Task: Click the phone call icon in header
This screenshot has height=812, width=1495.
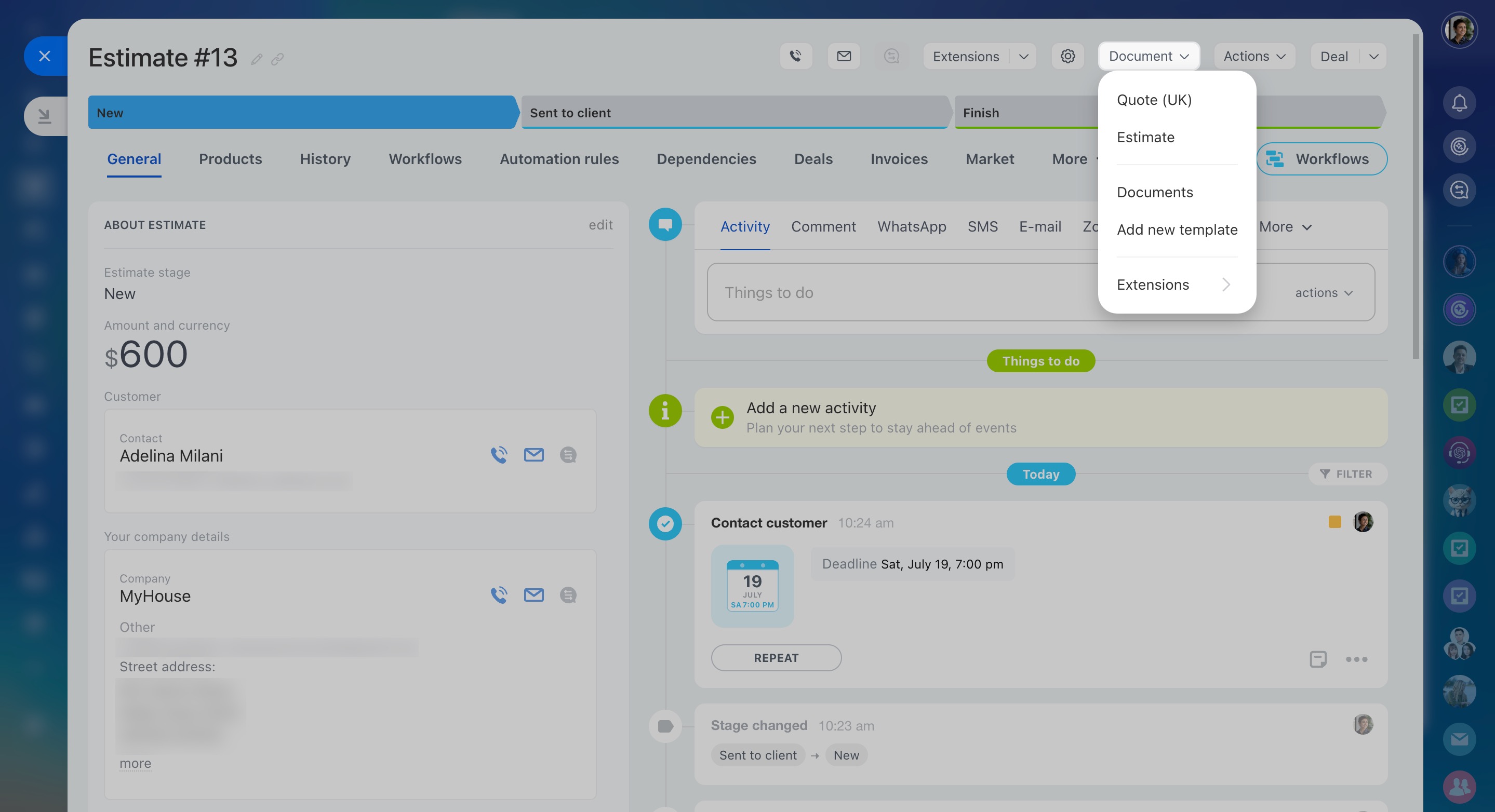Action: coord(796,56)
